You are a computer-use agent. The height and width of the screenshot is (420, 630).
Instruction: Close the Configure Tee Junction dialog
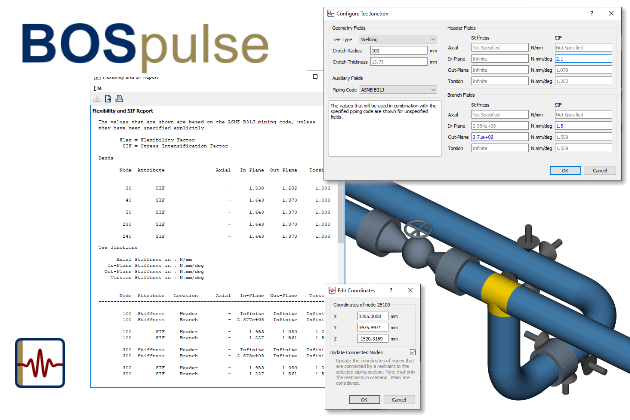coord(611,13)
